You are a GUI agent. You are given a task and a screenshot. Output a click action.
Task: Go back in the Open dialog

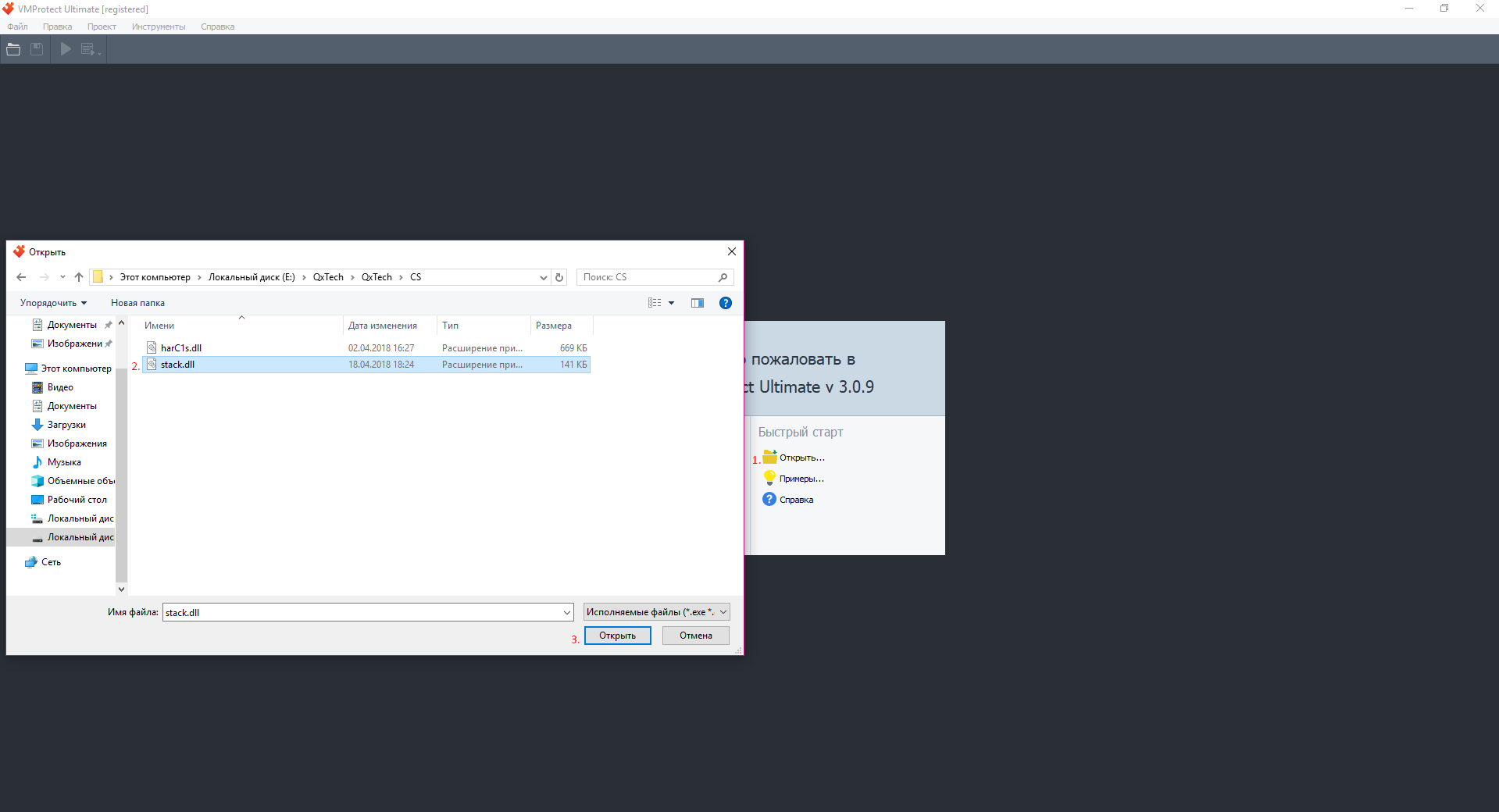(21, 277)
